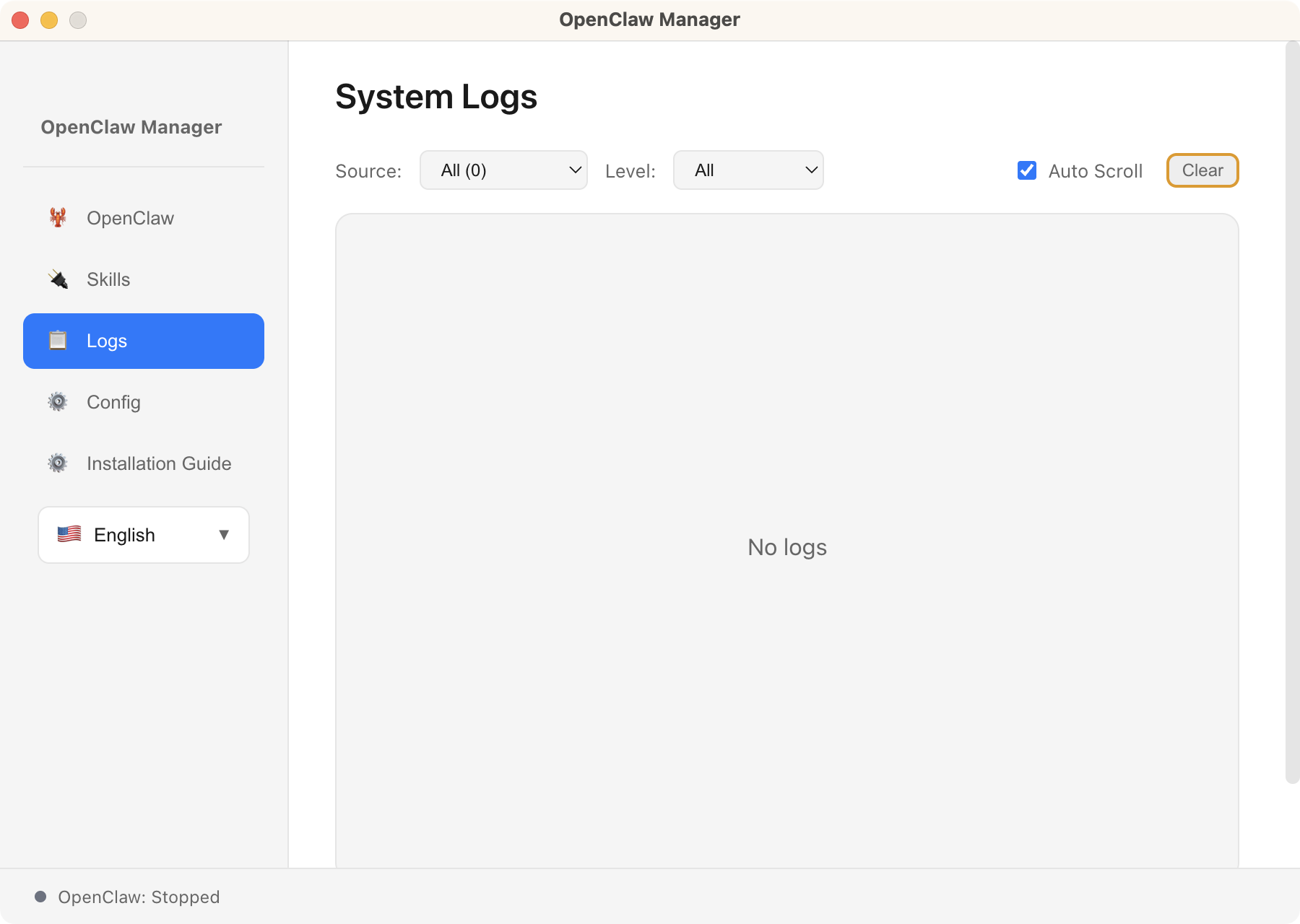Image resolution: width=1300 pixels, height=924 pixels.
Task: Disable Auto Scroll
Action: point(1026,170)
